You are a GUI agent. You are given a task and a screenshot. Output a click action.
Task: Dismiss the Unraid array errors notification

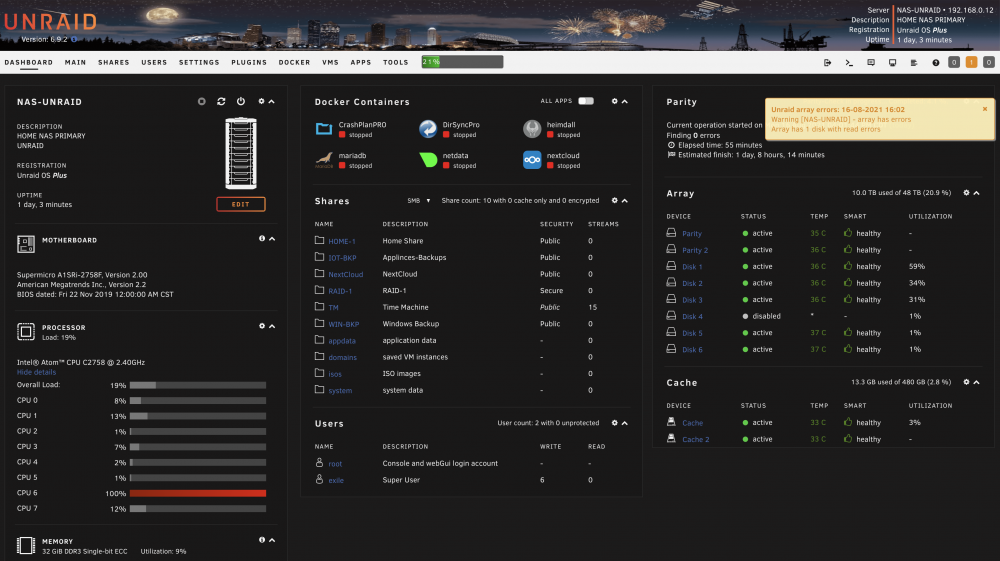point(985,109)
